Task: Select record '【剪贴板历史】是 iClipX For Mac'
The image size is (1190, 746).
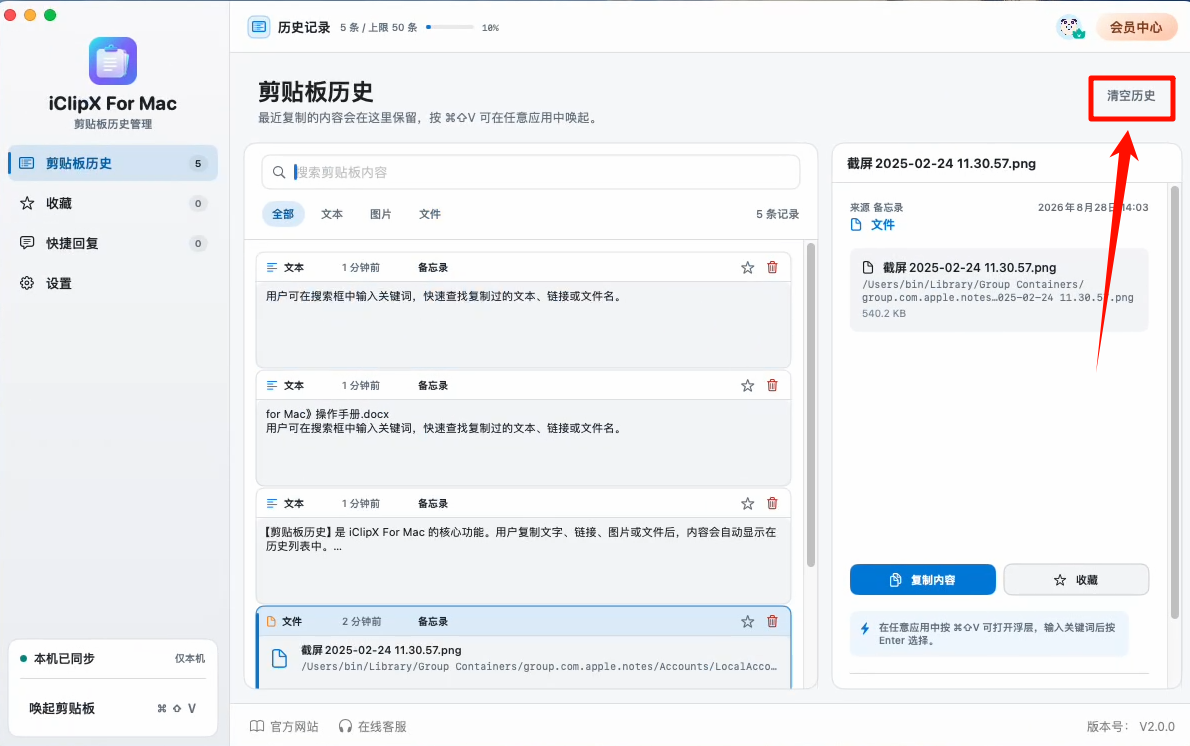Action: 523,546
